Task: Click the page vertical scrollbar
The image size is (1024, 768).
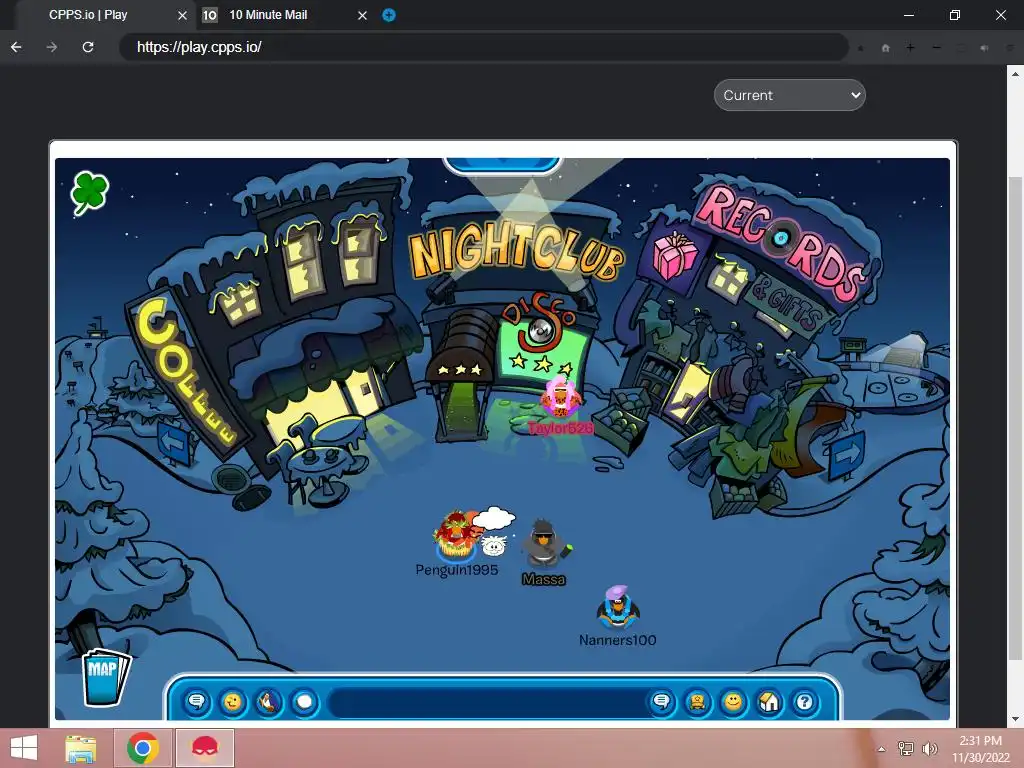Action: pyautogui.click(x=1015, y=418)
